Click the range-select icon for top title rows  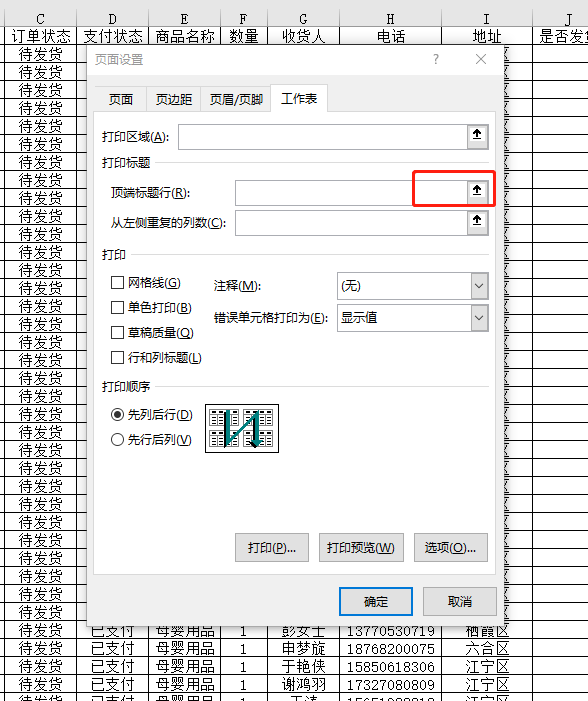click(x=477, y=192)
